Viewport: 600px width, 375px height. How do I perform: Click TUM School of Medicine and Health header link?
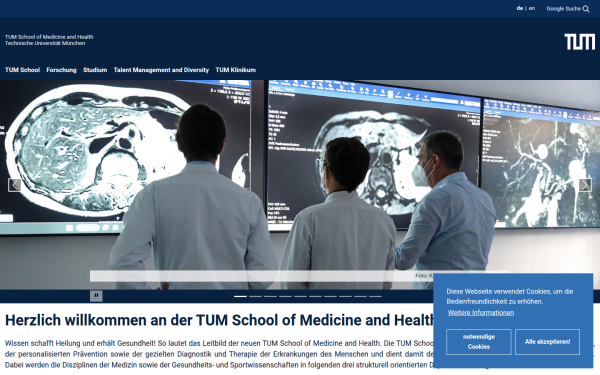[49, 37]
